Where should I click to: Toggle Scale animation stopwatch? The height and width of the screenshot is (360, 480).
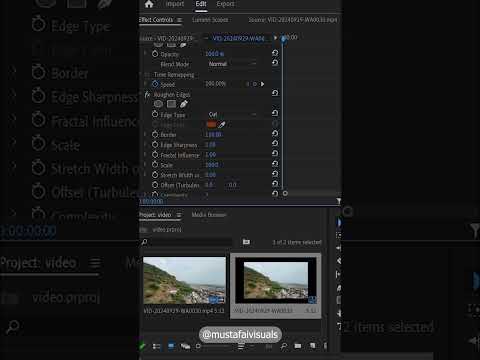point(155,165)
